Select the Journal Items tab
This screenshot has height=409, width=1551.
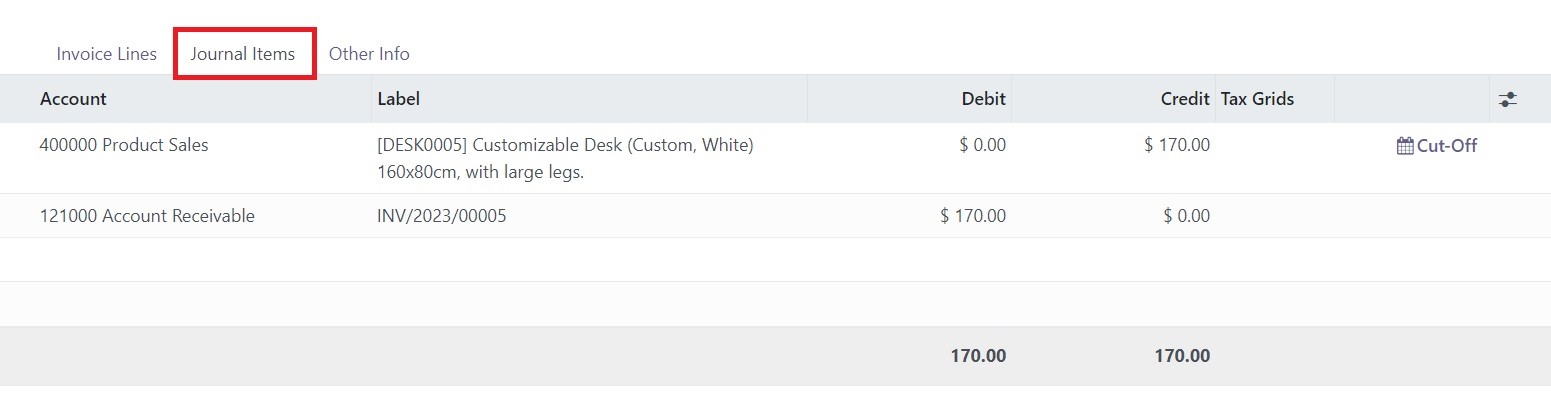pos(243,54)
